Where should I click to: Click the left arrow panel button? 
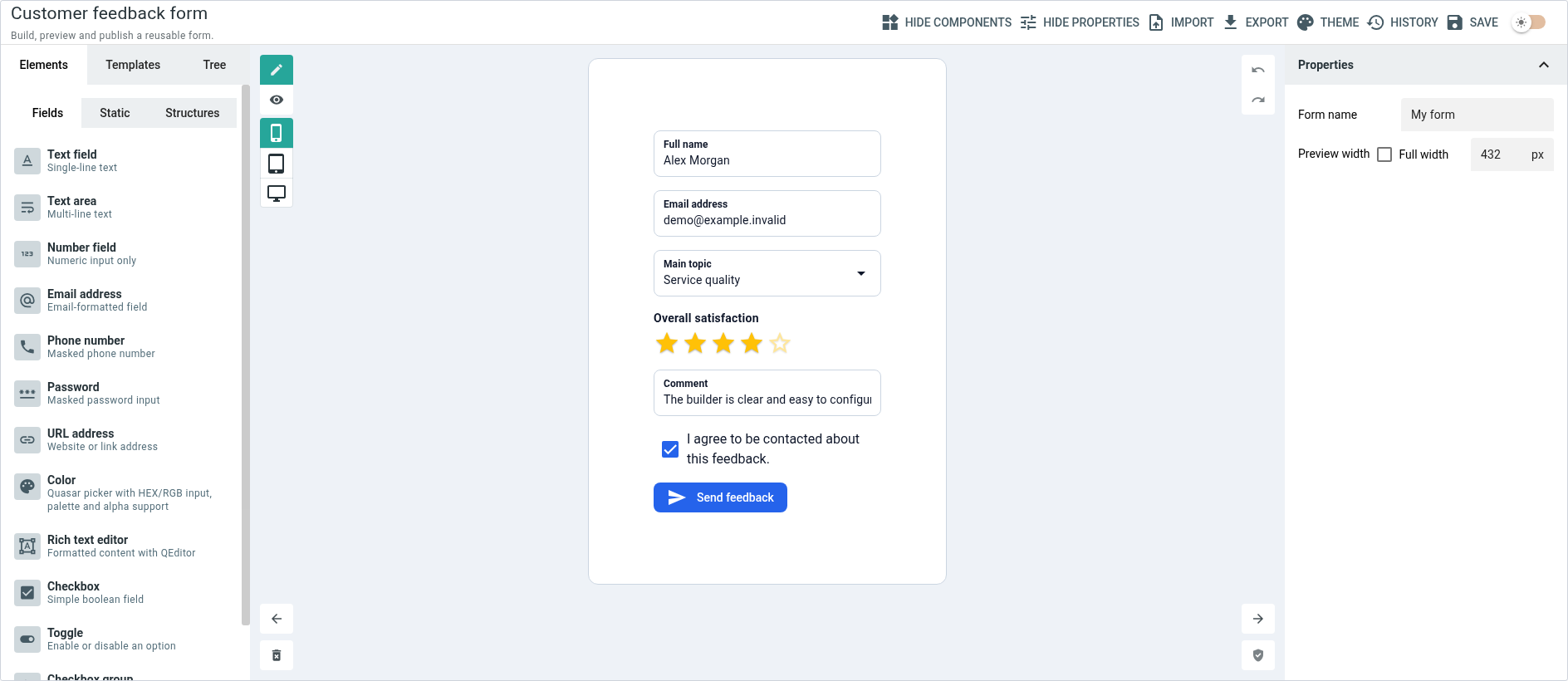(277, 619)
